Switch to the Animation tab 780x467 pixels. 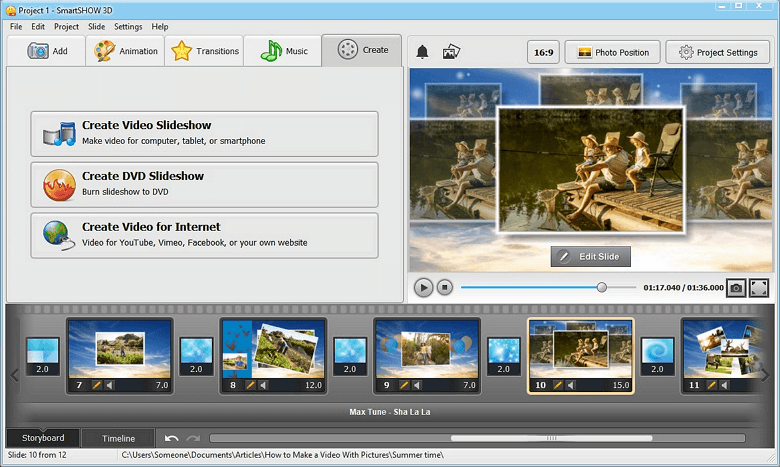125,51
